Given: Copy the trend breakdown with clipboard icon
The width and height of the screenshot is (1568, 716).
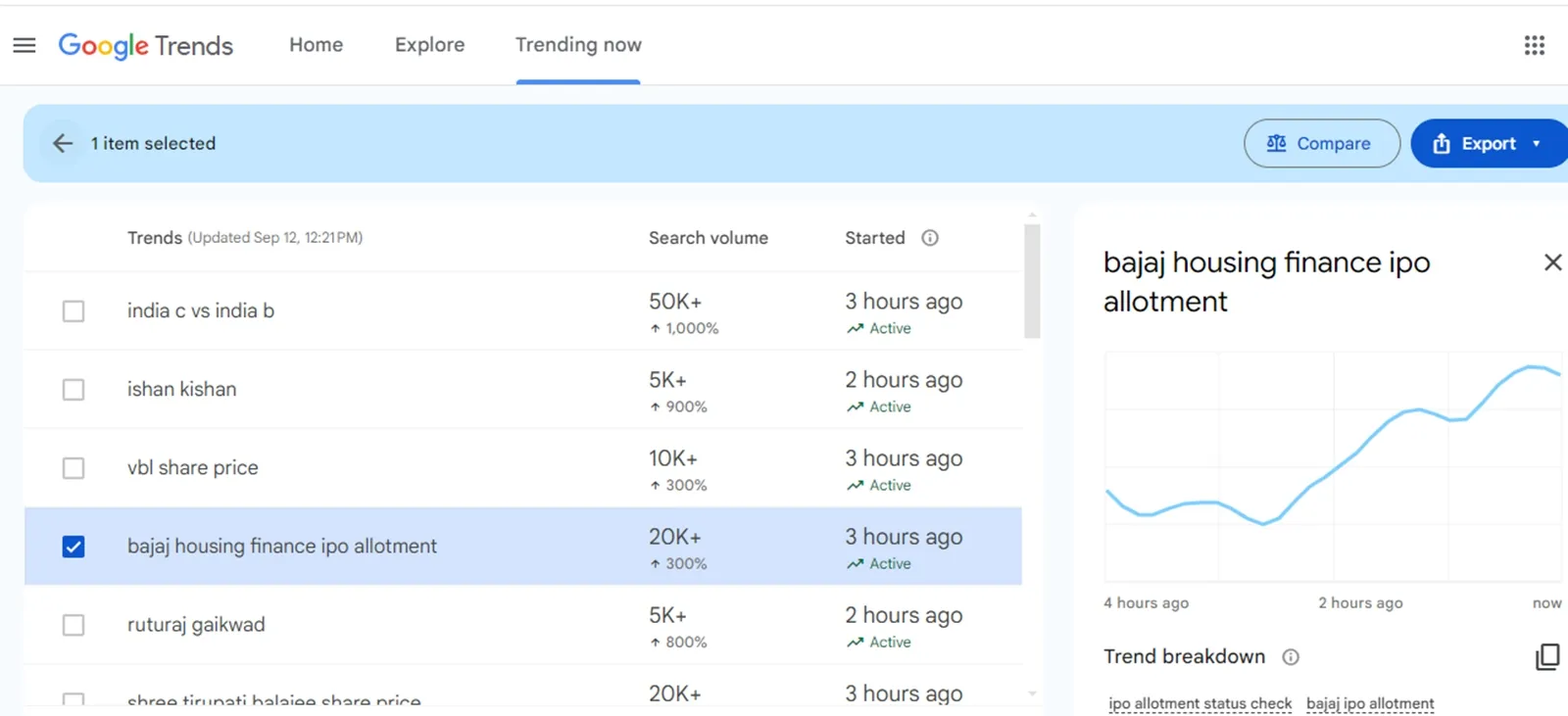Looking at the screenshot, I should click(1546, 657).
